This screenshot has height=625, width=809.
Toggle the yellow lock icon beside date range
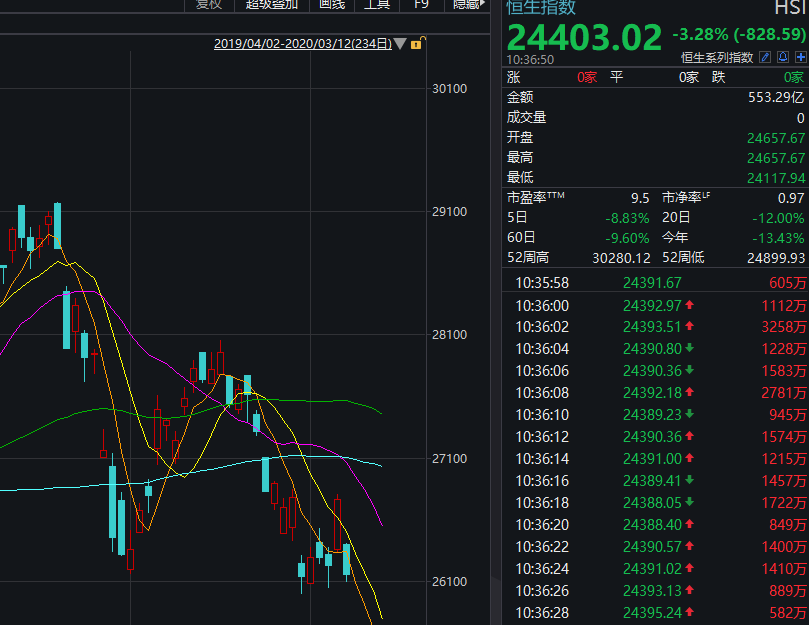tap(416, 43)
